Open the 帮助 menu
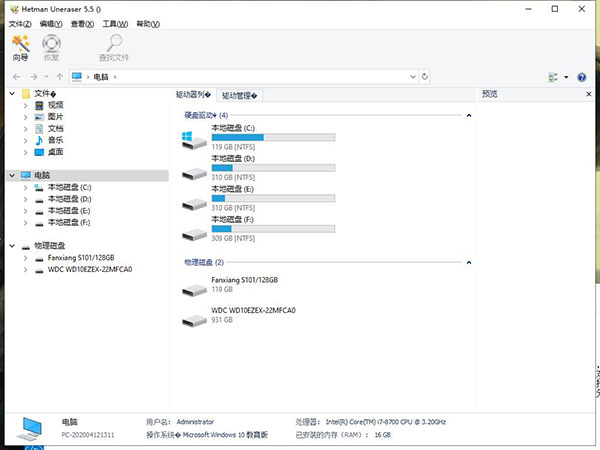Viewport: 600px width, 450px height. 148,24
